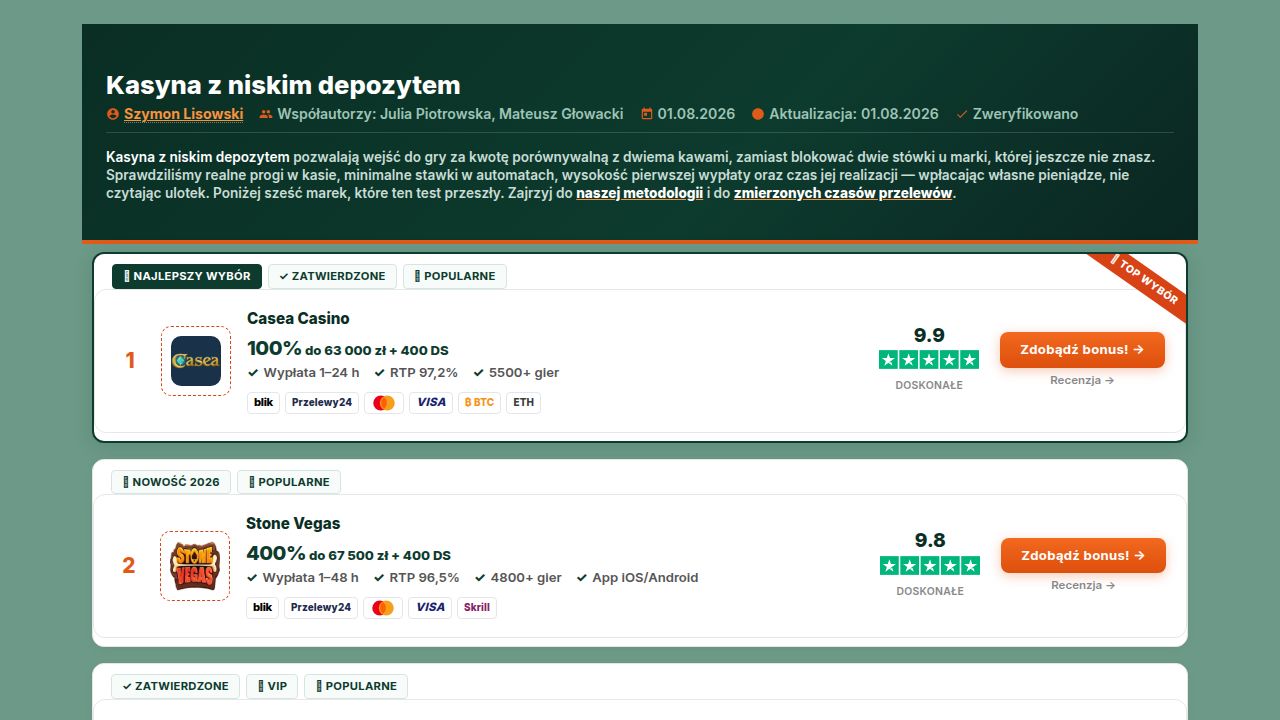
Task: Open author Szymon Lisowski's profile link
Action: (183, 114)
